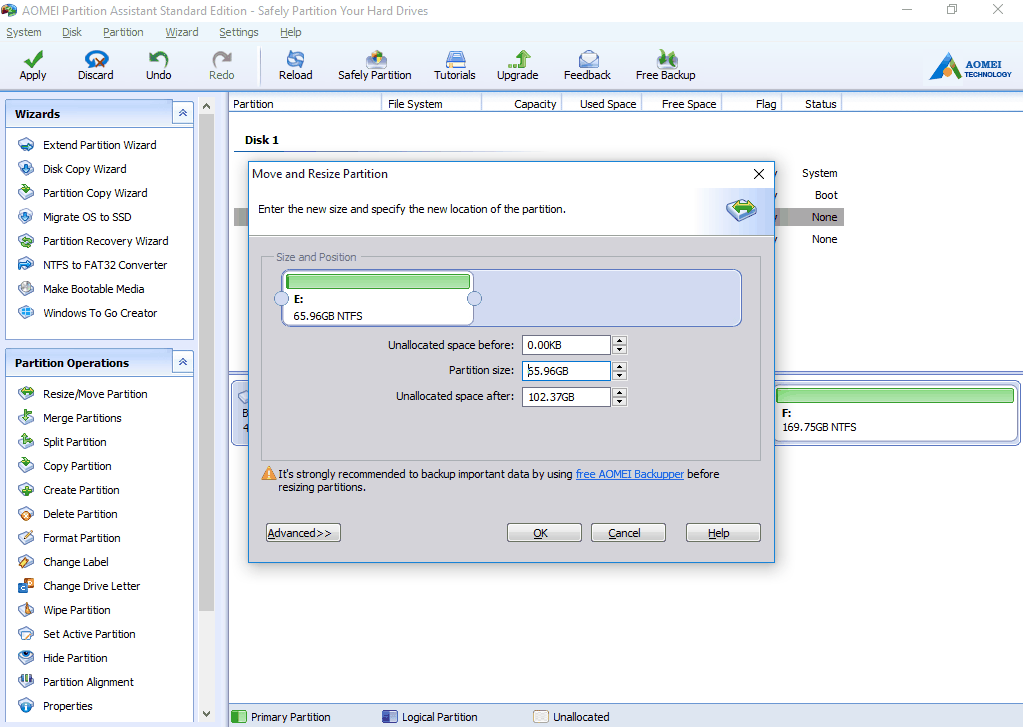1023x727 pixels.
Task: Collapse the Partition Operations panel
Action: [x=183, y=362]
